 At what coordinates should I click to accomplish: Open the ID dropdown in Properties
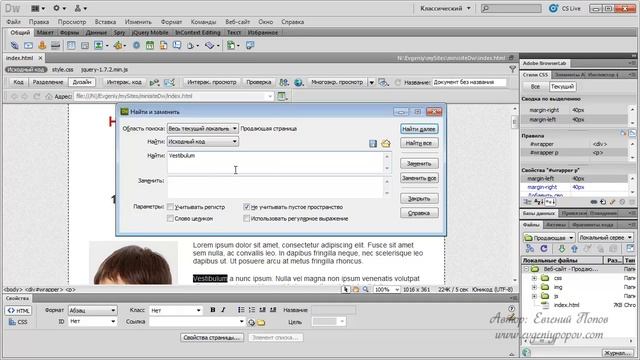click(92, 322)
